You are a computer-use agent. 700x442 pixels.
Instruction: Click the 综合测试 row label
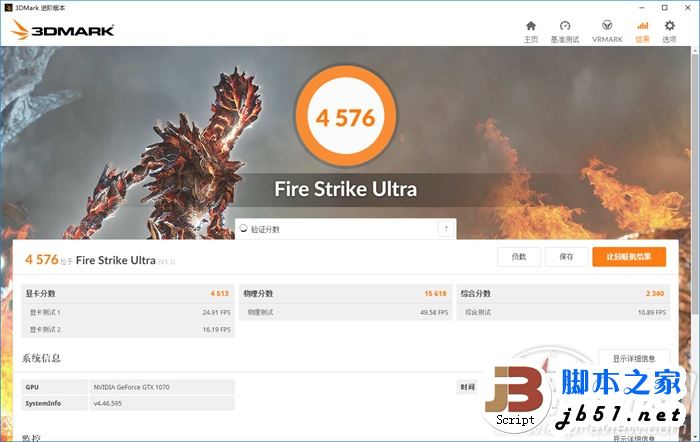tap(478, 312)
